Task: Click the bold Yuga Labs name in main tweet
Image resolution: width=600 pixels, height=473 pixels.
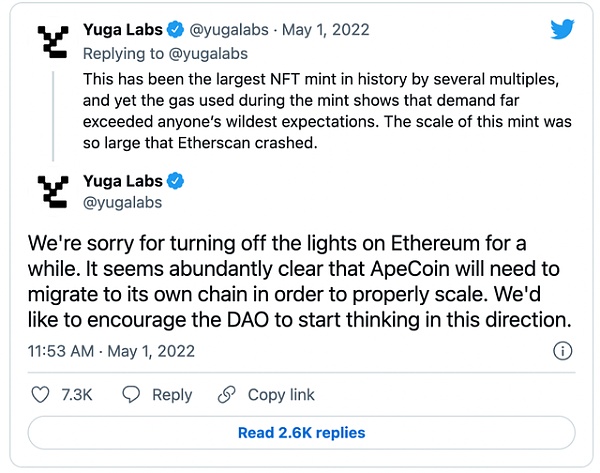Action: click(x=124, y=182)
